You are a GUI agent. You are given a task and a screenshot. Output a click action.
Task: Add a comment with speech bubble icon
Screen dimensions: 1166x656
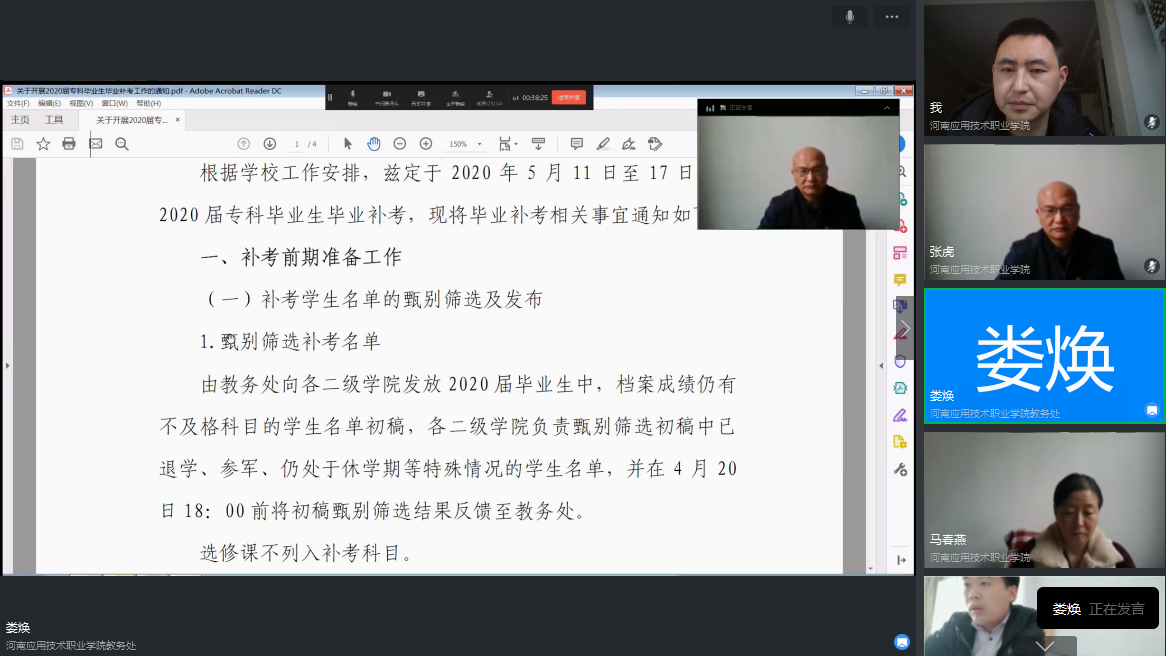click(x=577, y=144)
